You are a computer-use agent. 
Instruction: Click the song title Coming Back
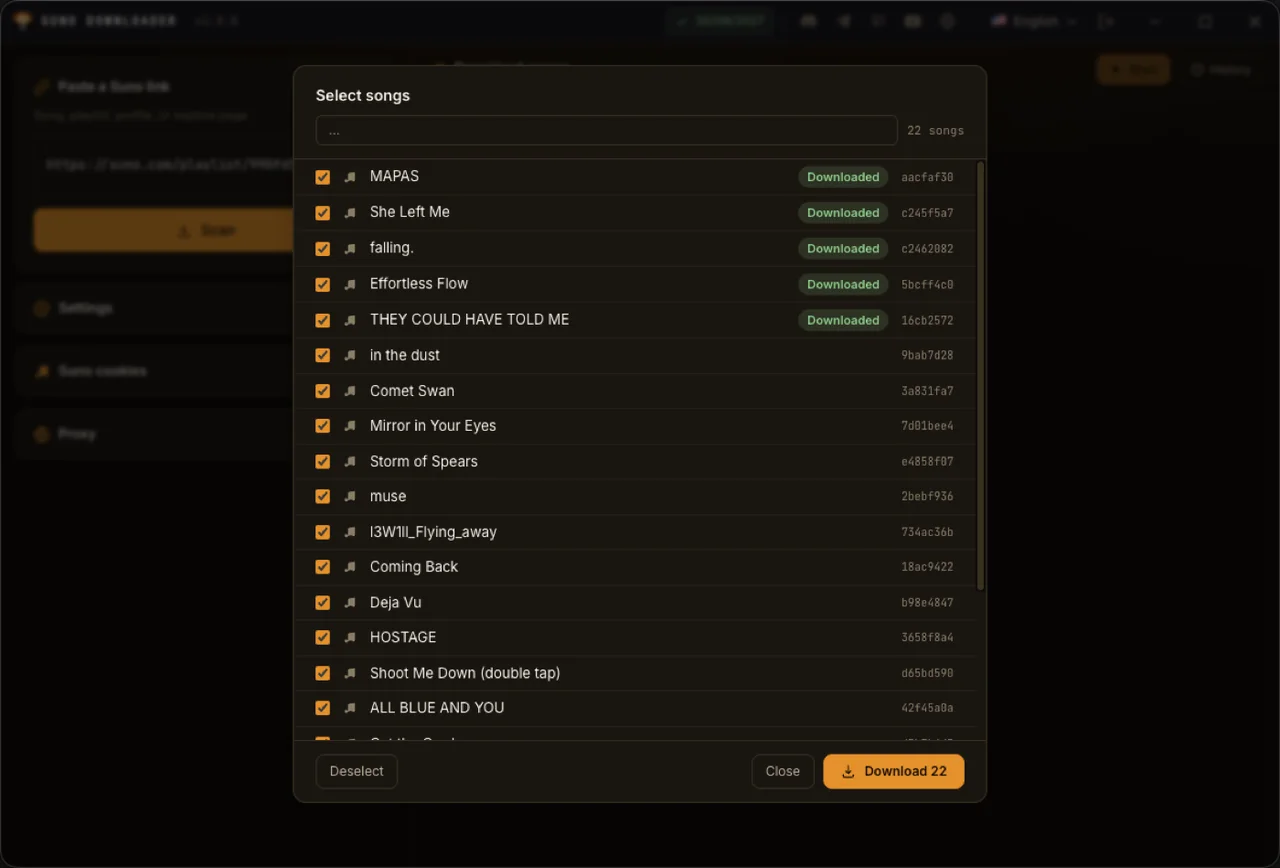pos(414,567)
